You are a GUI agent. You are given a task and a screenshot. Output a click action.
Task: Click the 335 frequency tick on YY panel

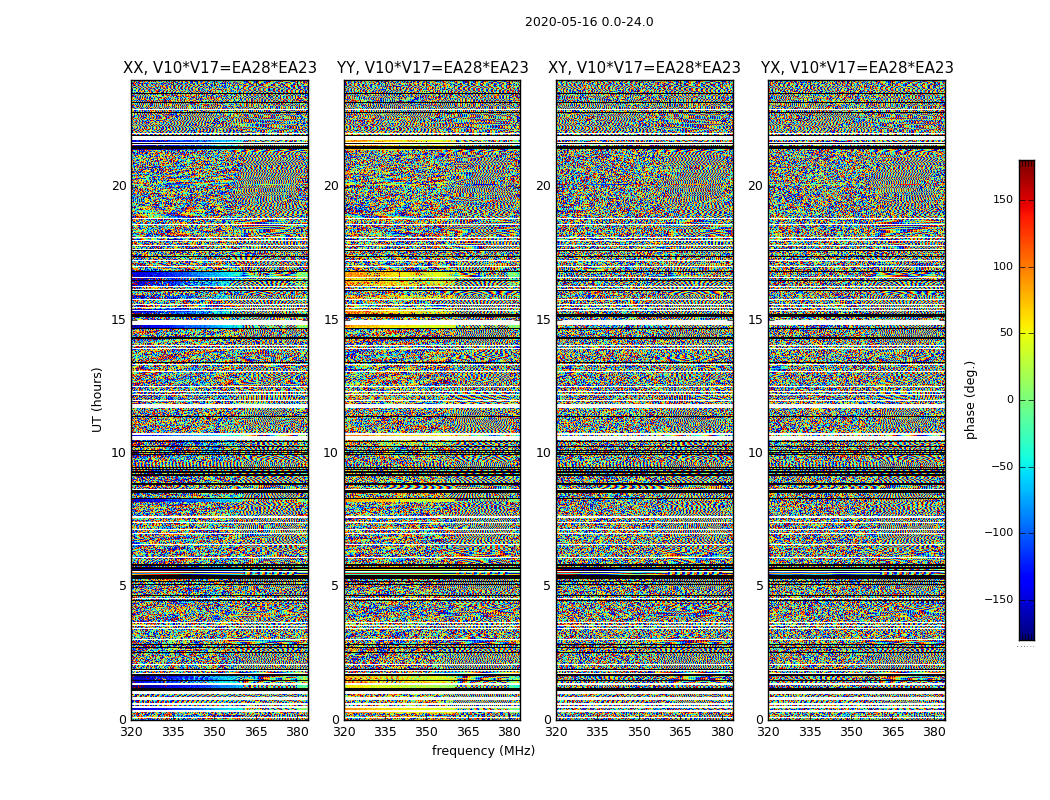[x=385, y=732]
